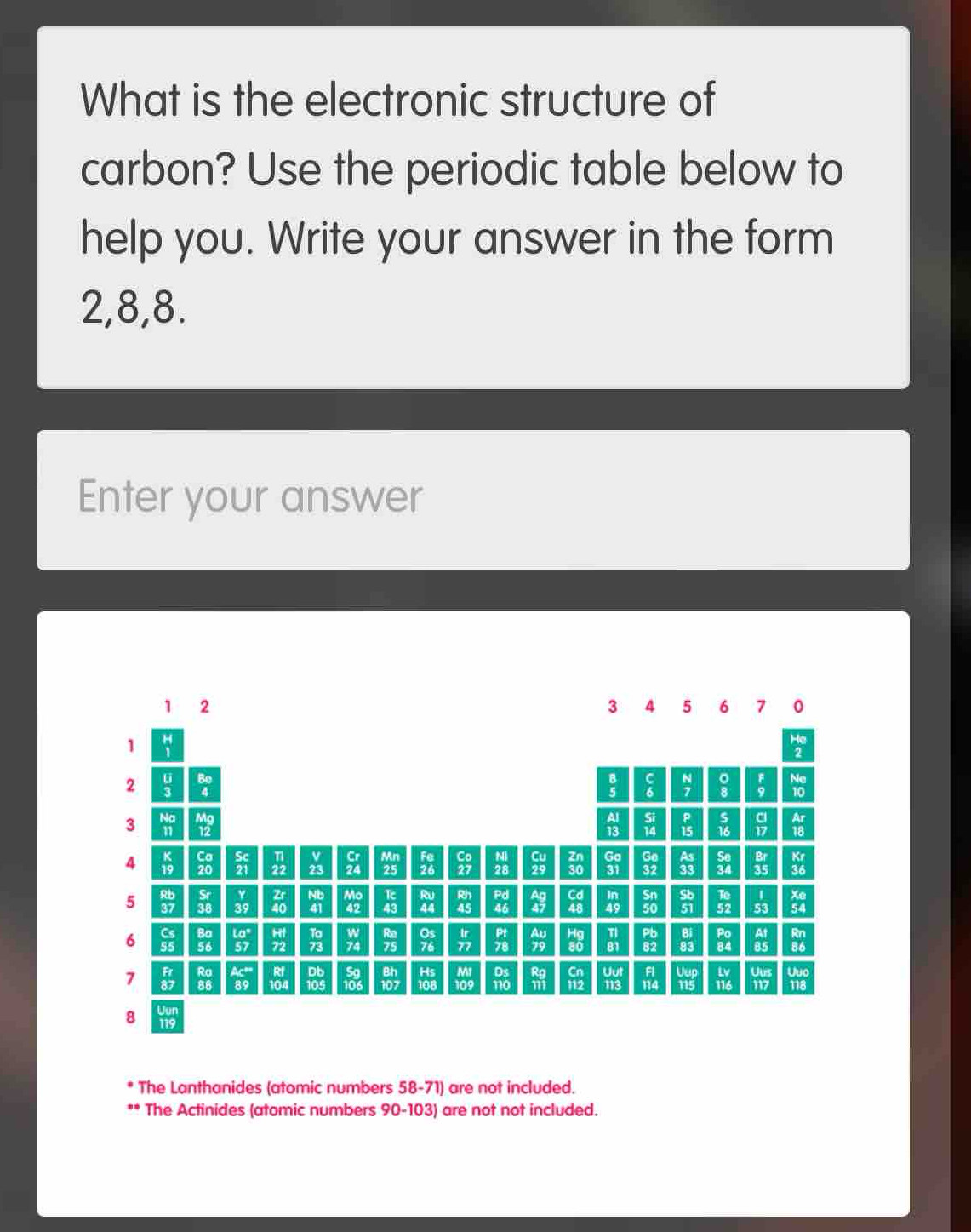The image size is (971, 1232).
Task: Click the Enter your answer field
Action: (x=472, y=500)
